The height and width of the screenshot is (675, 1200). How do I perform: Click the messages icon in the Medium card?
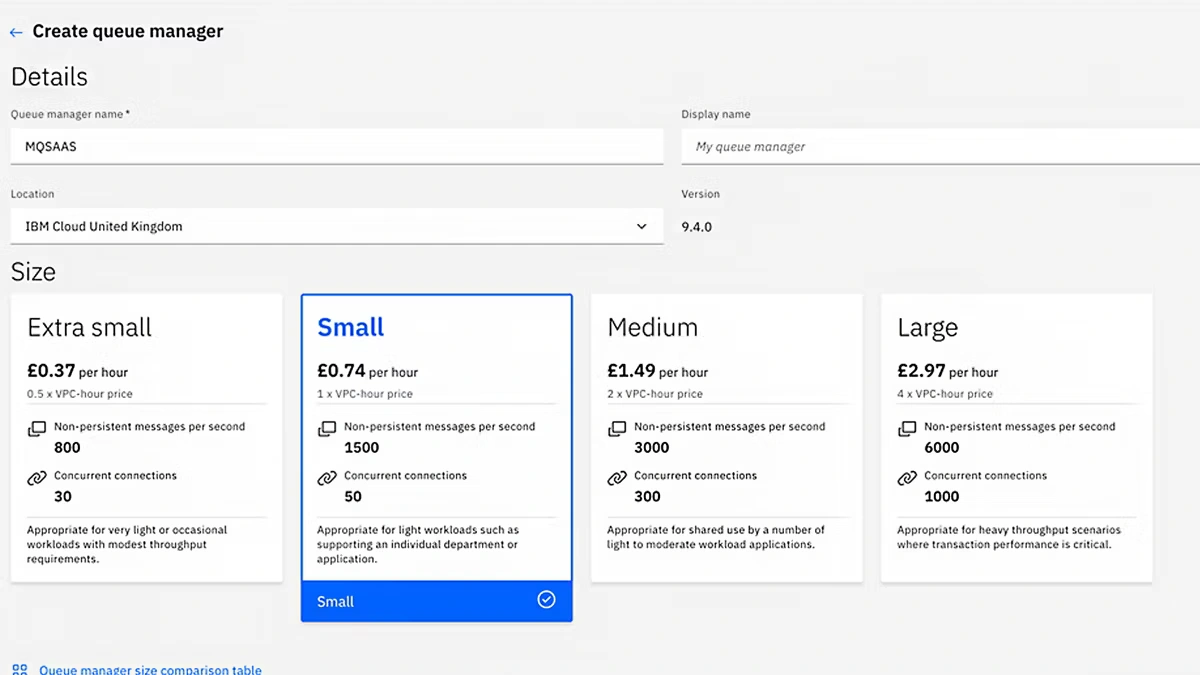[617, 429]
